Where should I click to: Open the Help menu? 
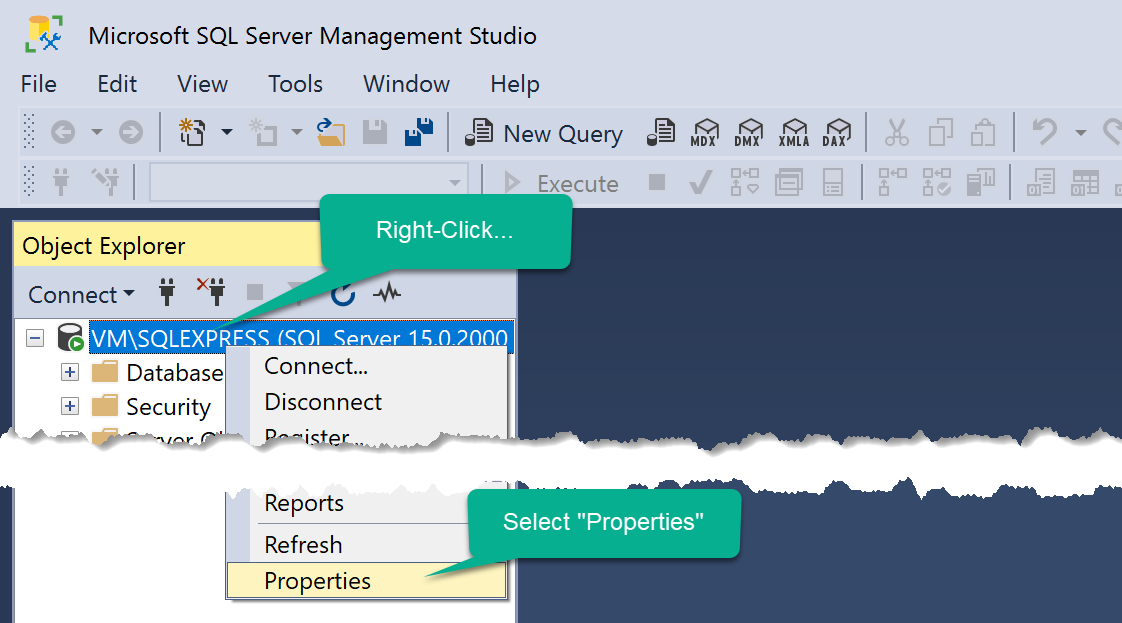pyautogui.click(x=514, y=84)
